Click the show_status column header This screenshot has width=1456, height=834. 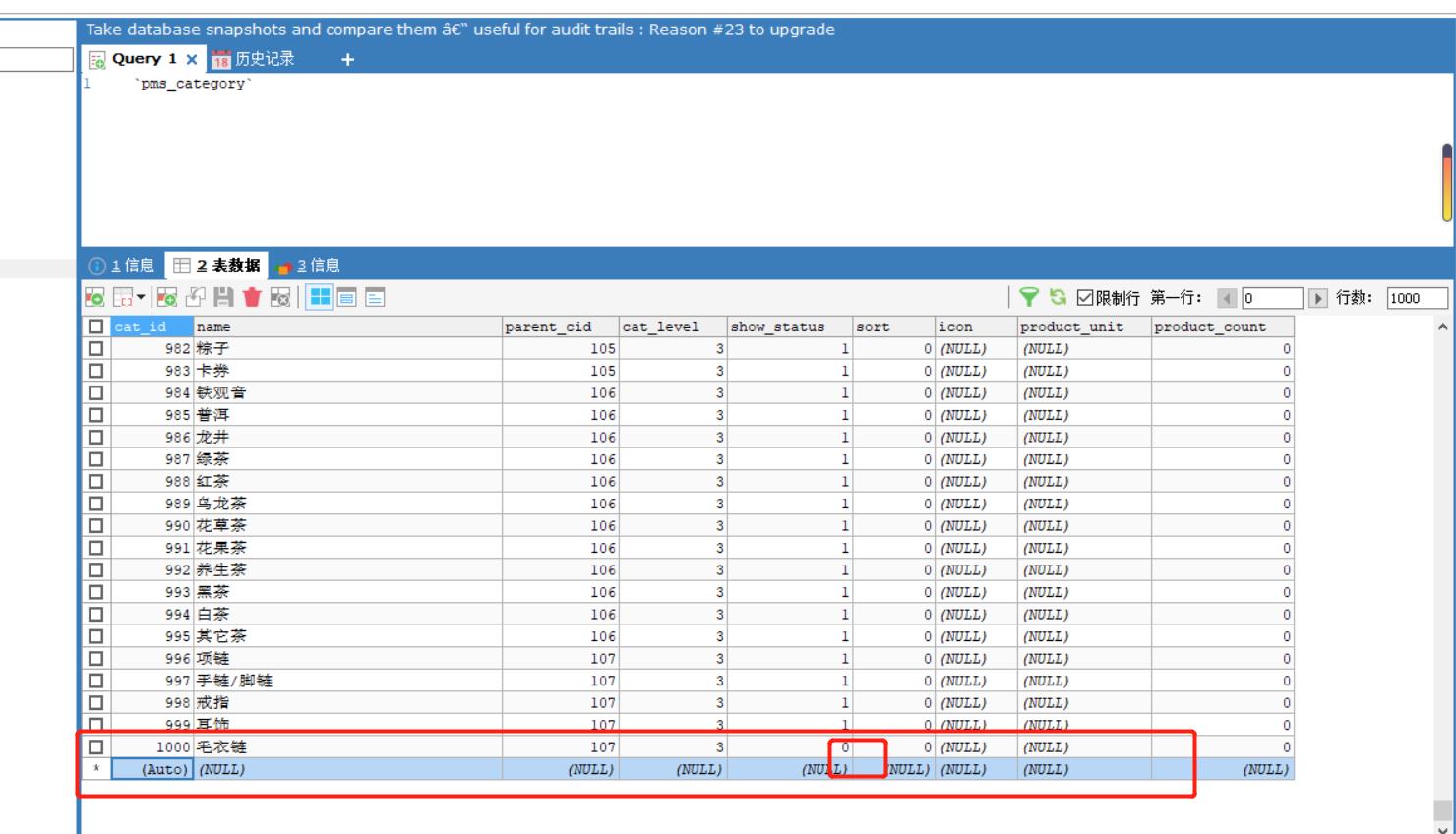tap(790, 327)
